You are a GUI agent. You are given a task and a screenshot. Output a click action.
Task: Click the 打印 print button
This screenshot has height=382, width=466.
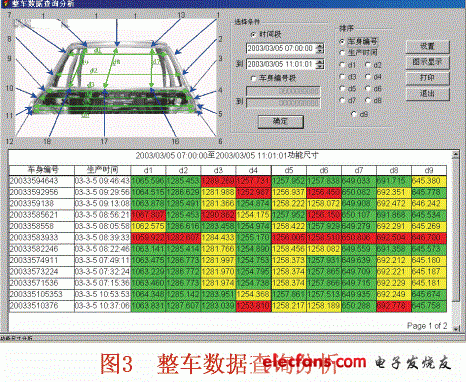pyautogui.click(x=427, y=78)
